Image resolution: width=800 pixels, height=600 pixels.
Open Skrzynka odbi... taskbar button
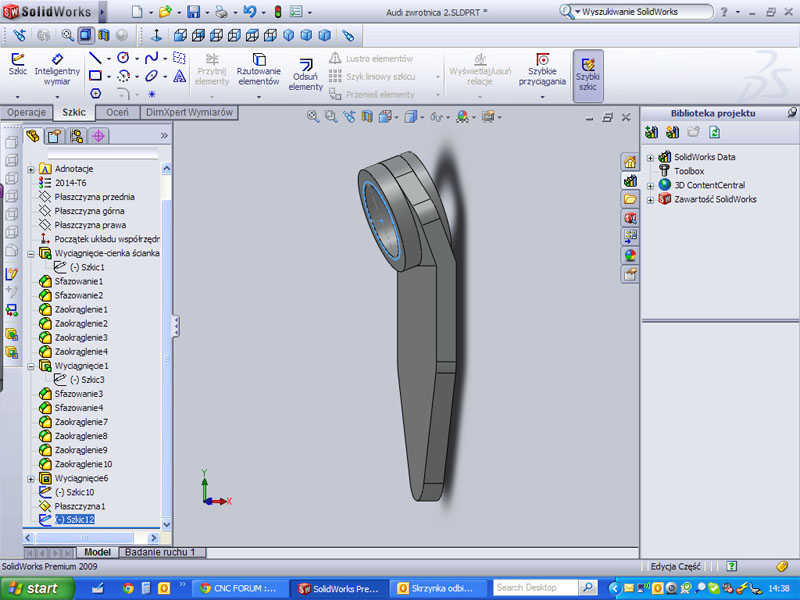[439, 588]
